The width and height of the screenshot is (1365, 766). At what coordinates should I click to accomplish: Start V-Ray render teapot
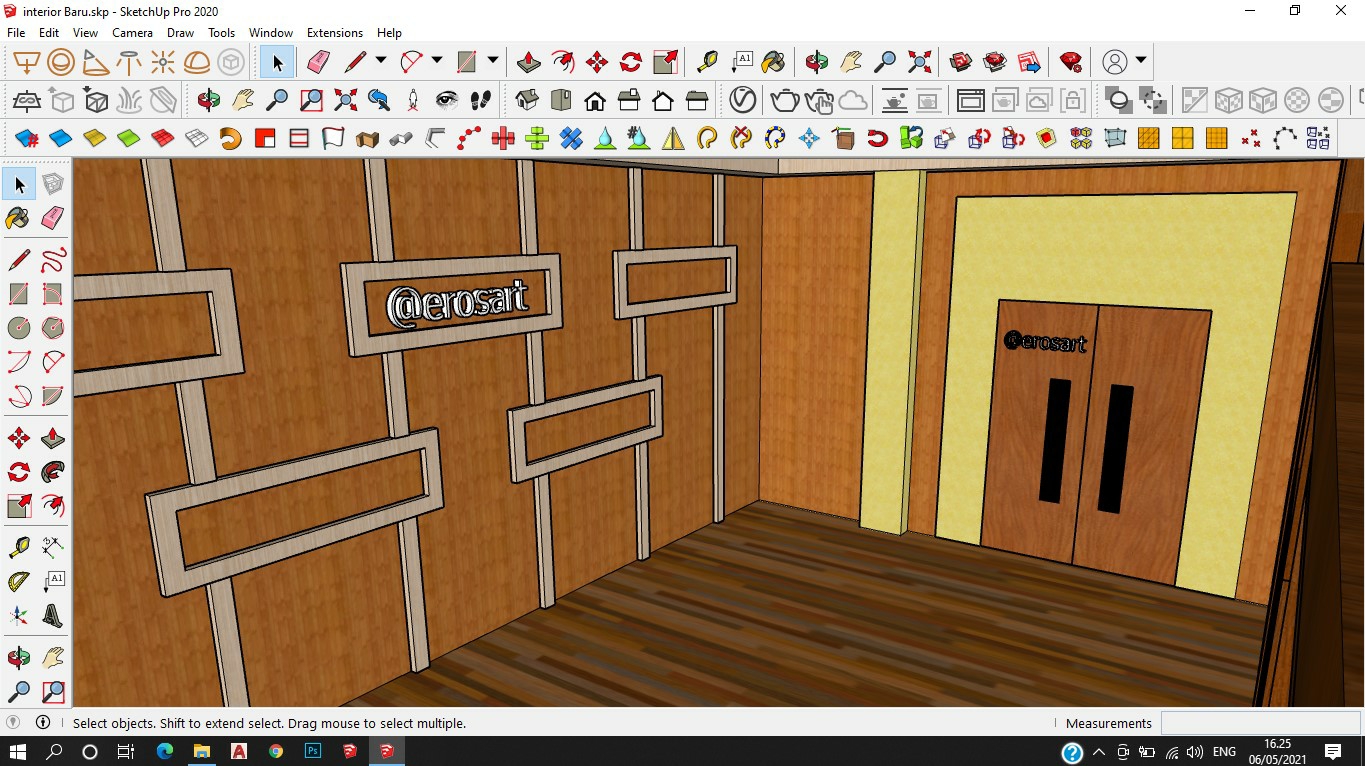tap(785, 100)
